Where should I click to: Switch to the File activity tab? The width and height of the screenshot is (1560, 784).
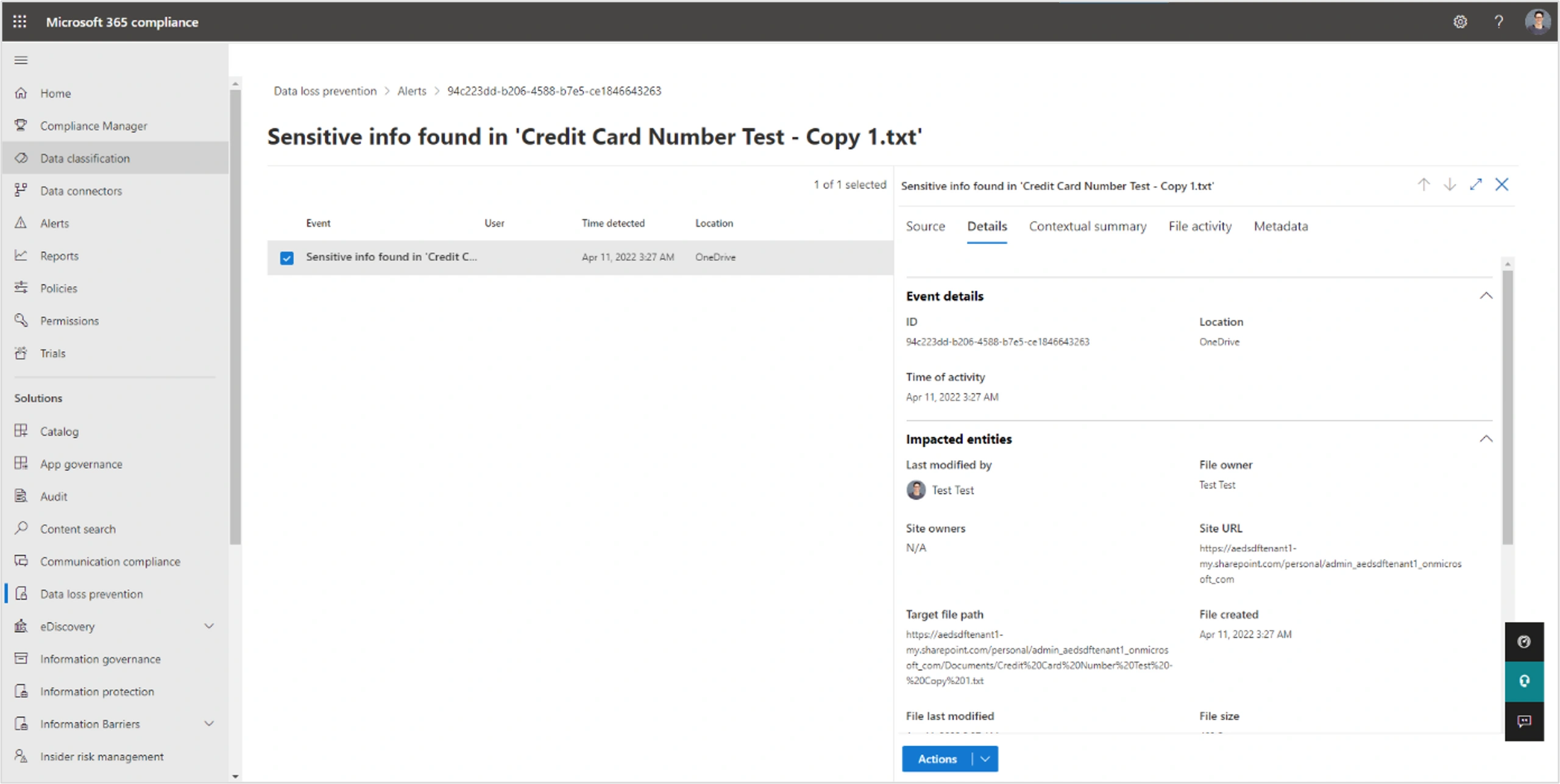tap(1199, 226)
